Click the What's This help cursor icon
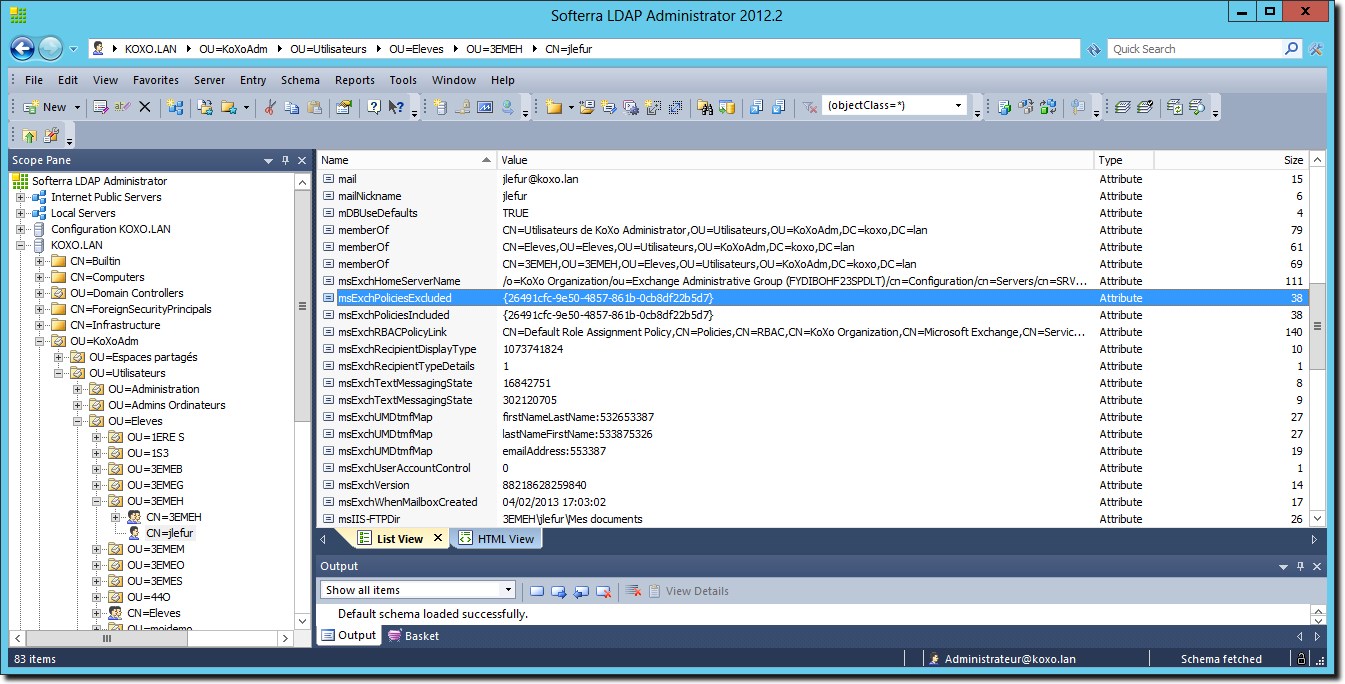Viewport: 1345px width, 684px height. point(396,107)
